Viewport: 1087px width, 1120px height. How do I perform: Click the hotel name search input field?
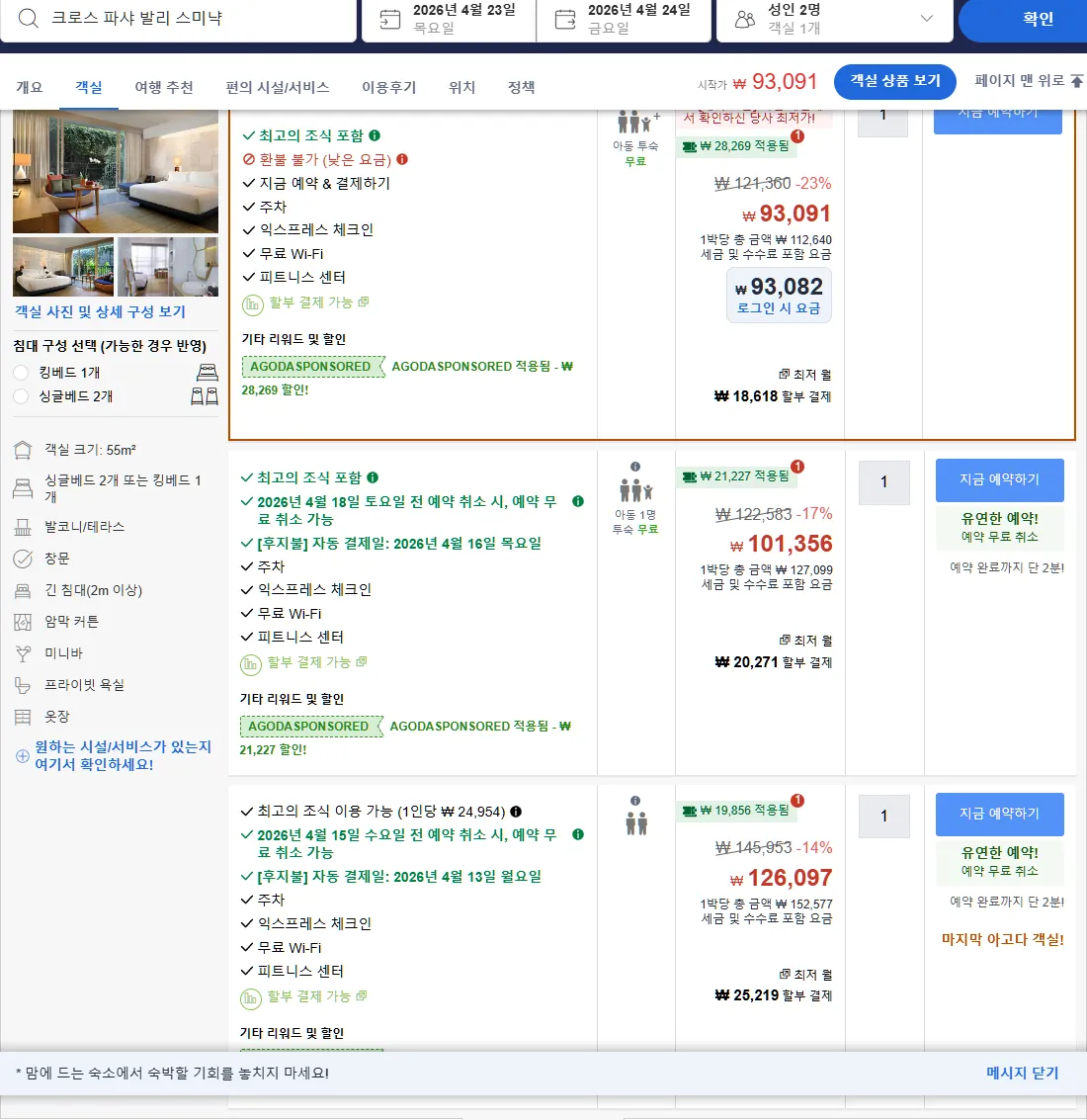pos(179,19)
